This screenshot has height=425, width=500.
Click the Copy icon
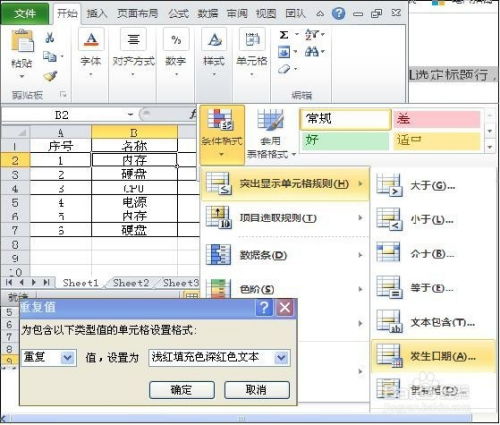pyautogui.click(x=50, y=56)
